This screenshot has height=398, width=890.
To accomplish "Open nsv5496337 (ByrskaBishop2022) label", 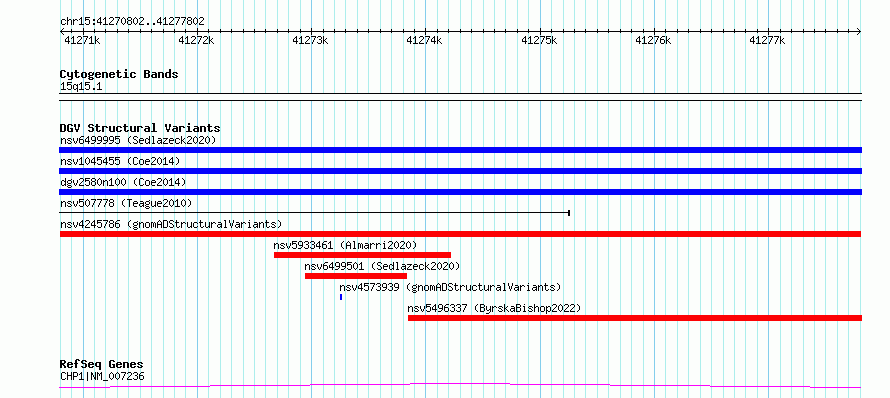I will pyautogui.click(x=494, y=308).
